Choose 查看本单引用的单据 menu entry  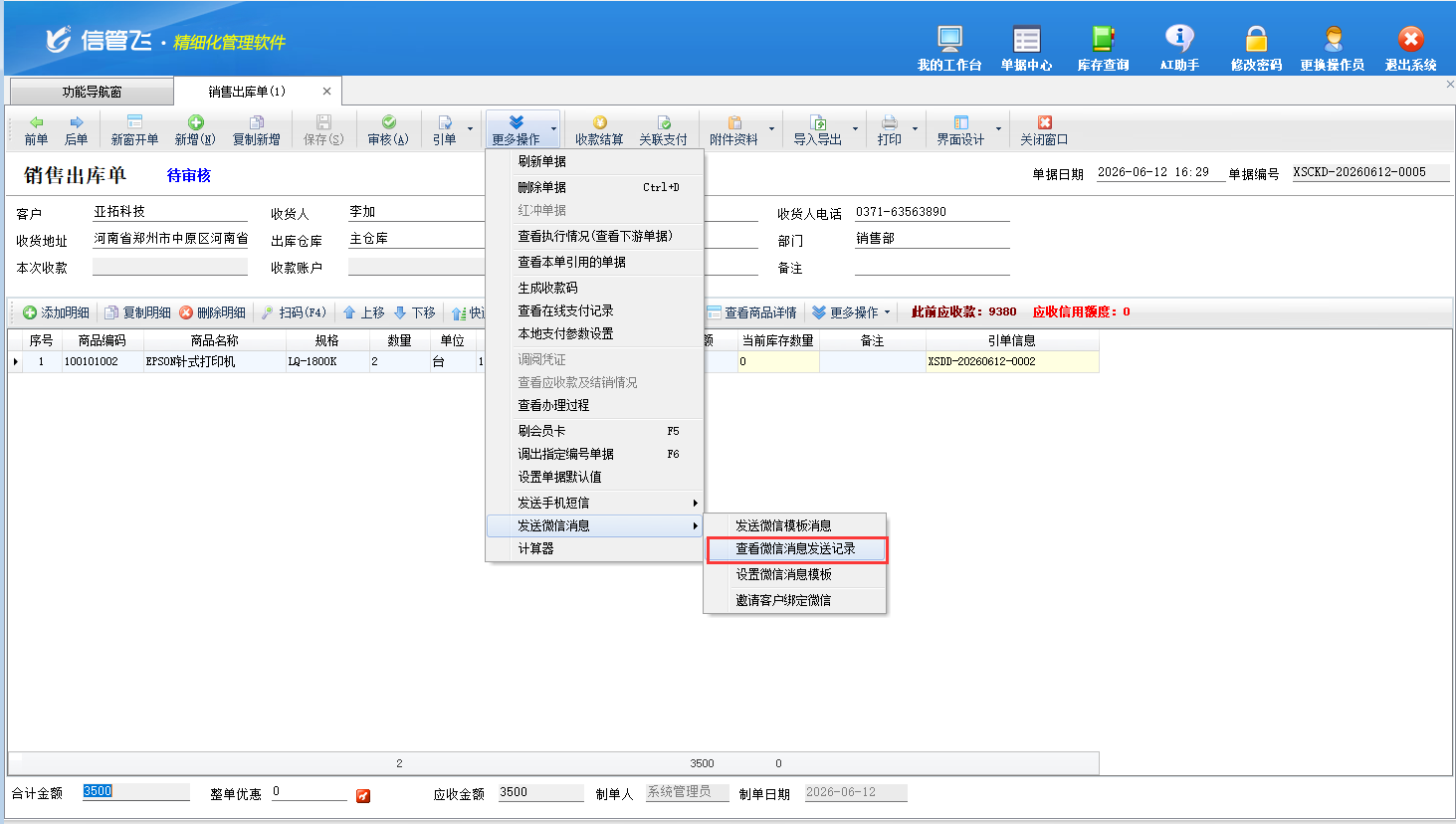tap(594, 262)
